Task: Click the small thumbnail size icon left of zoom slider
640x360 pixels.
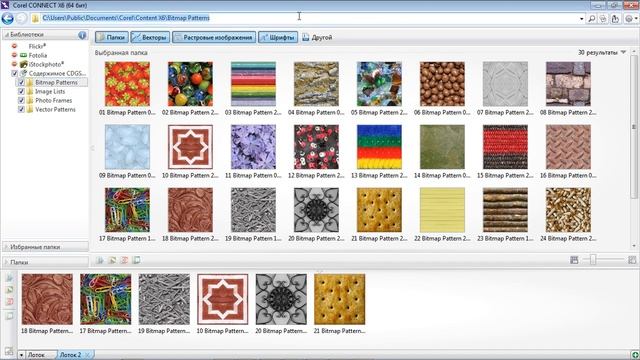Action: pyautogui.click(x=574, y=260)
